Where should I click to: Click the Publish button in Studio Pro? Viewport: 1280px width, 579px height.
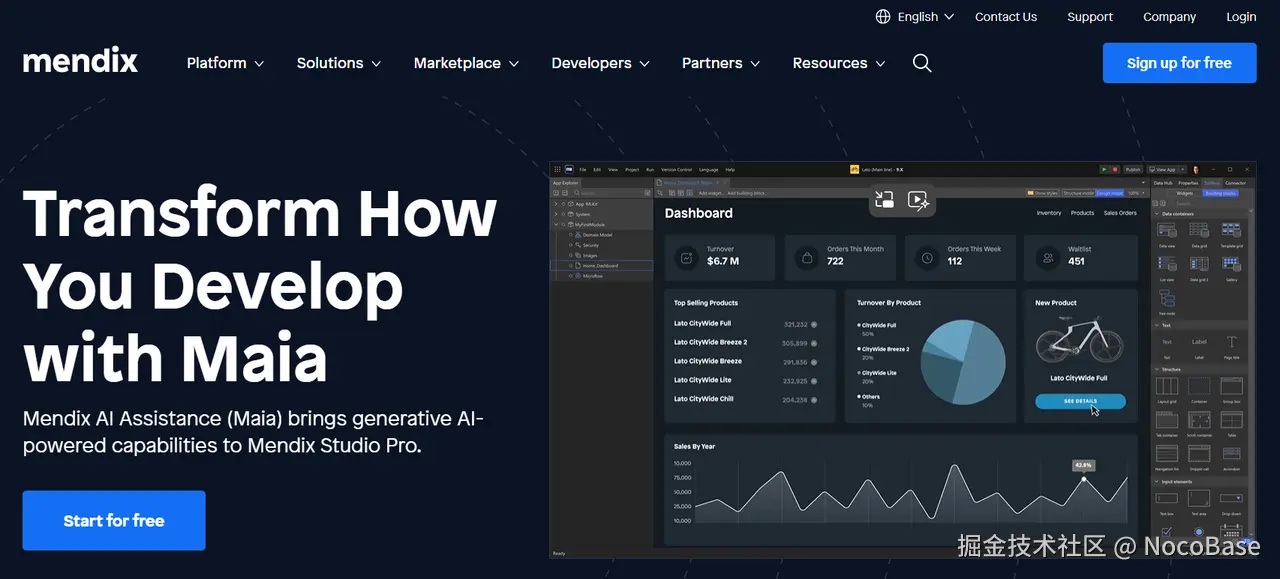[1133, 169]
